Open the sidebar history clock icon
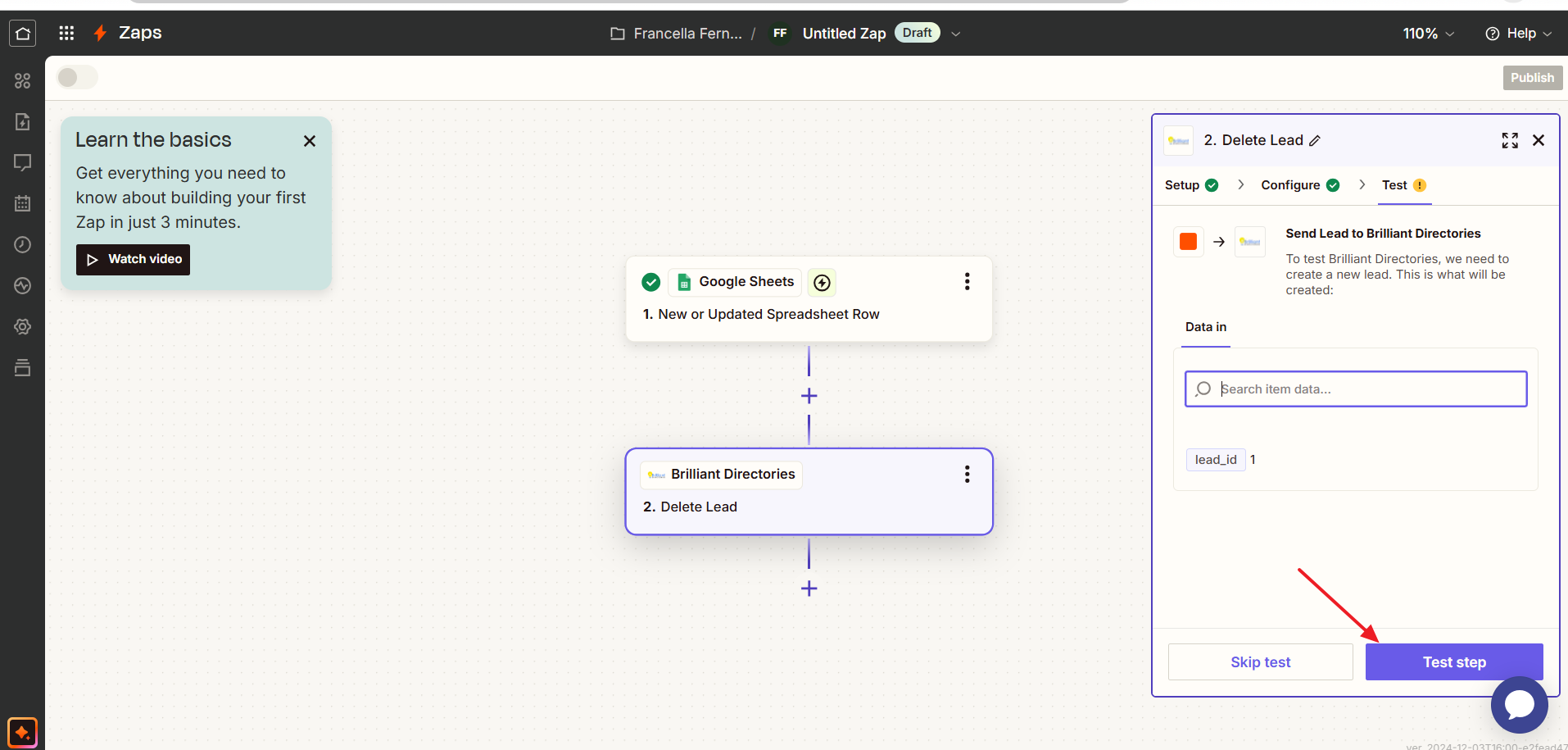The height and width of the screenshot is (750, 1568). click(x=23, y=244)
